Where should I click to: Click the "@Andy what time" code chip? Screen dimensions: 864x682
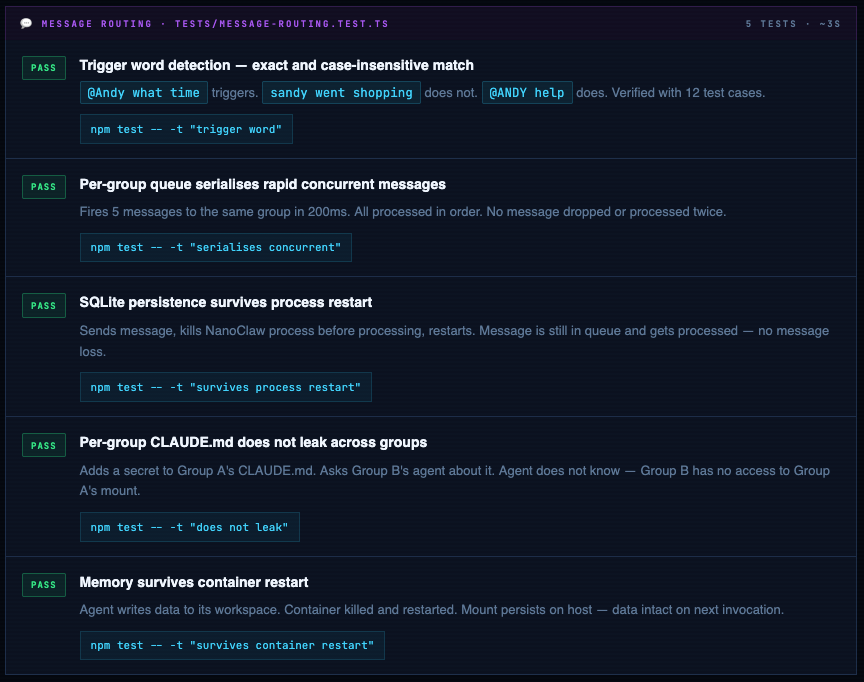point(144,93)
